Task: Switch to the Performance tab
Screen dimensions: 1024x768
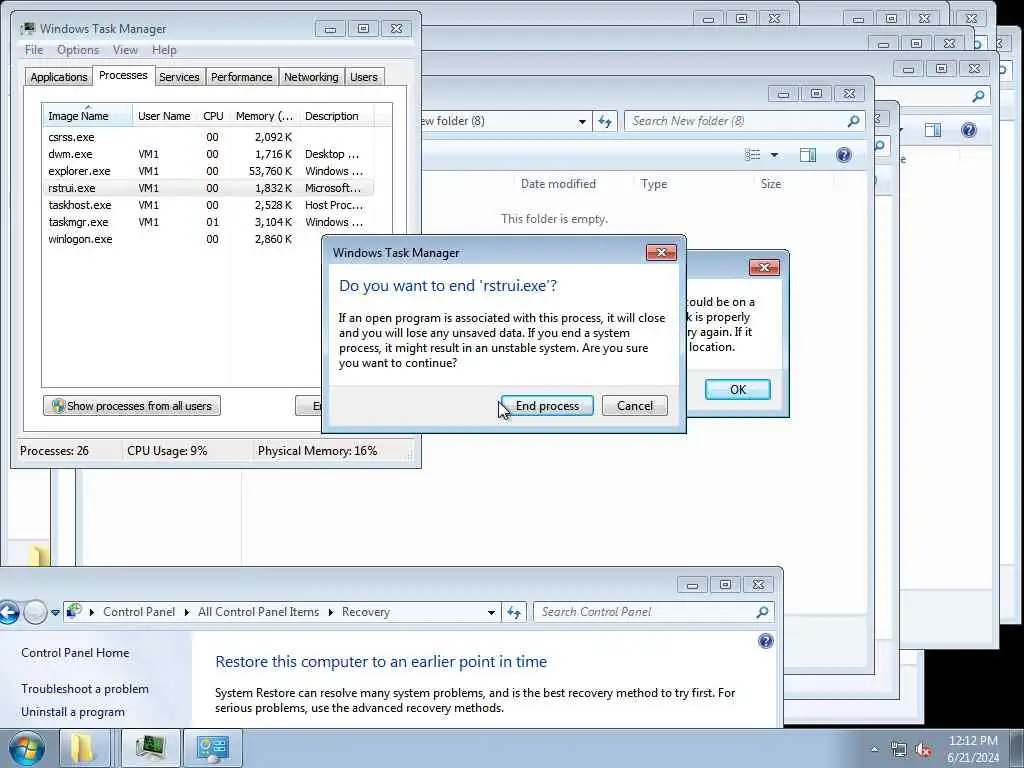Action: (x=242, y=77)
